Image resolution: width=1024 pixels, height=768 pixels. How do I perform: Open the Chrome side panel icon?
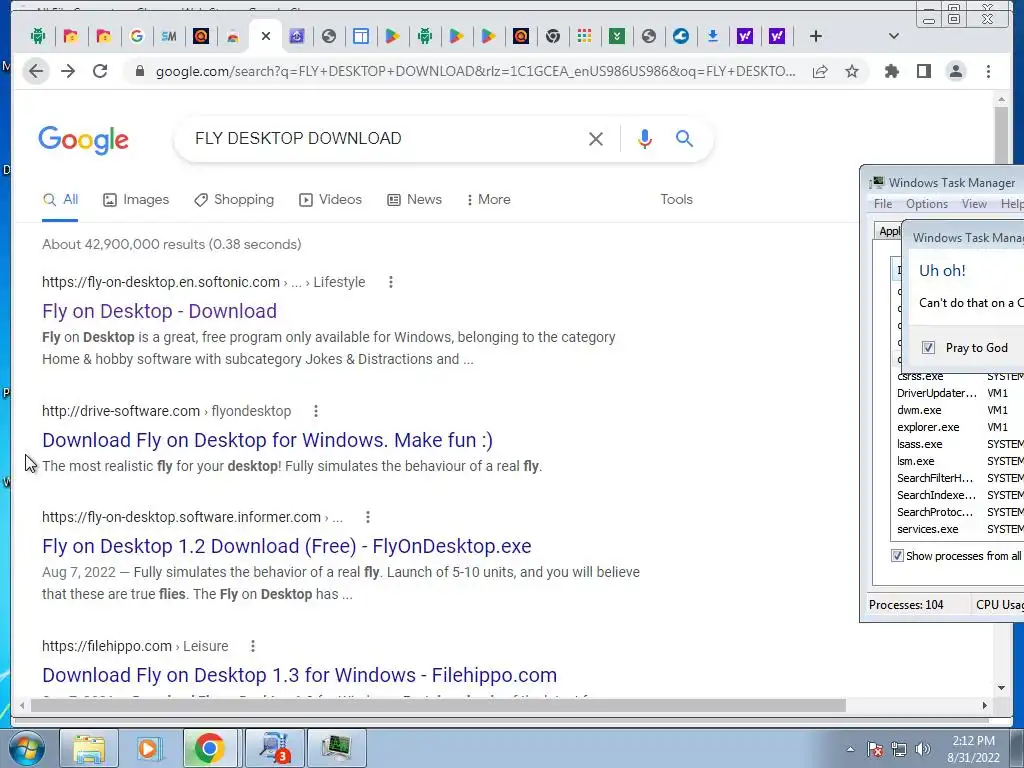[923, 71]
